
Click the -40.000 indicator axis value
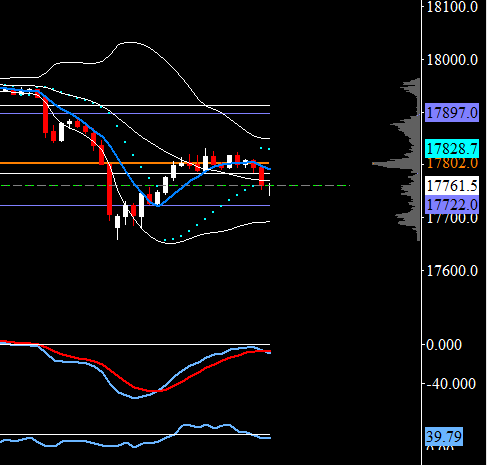pos(451,384)
